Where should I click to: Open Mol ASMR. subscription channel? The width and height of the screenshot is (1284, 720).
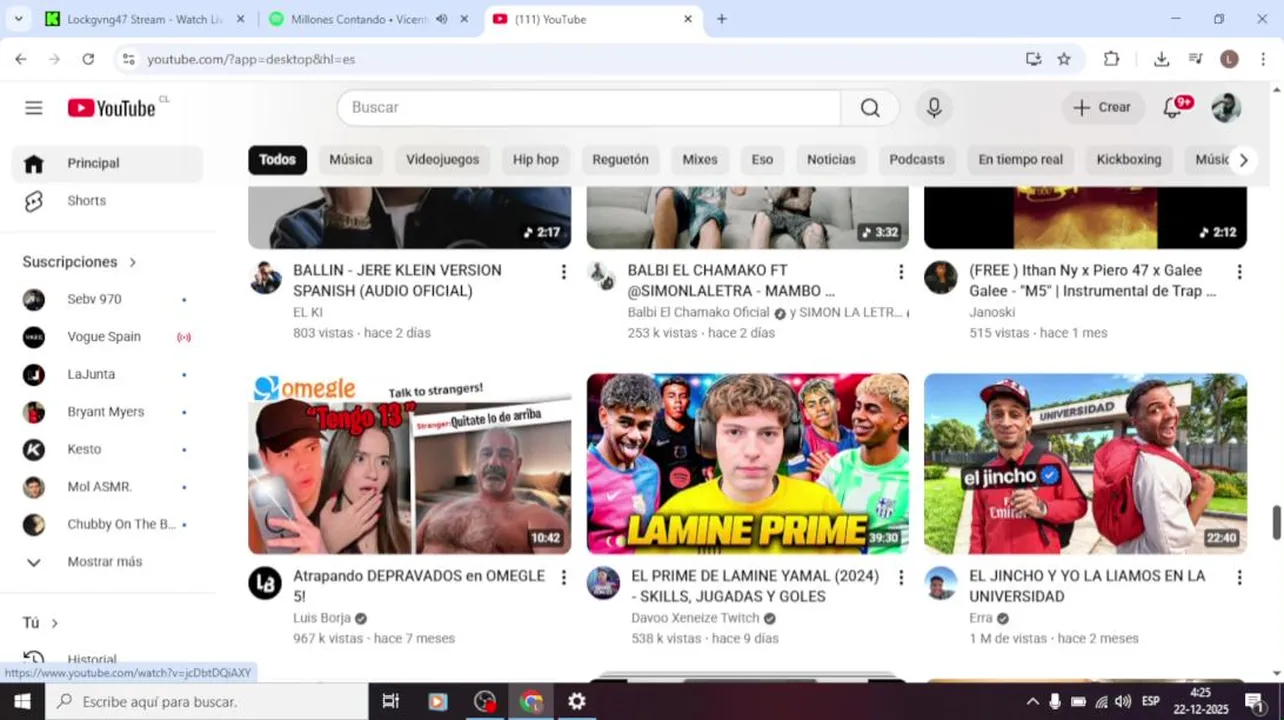[x=108, y=487]
